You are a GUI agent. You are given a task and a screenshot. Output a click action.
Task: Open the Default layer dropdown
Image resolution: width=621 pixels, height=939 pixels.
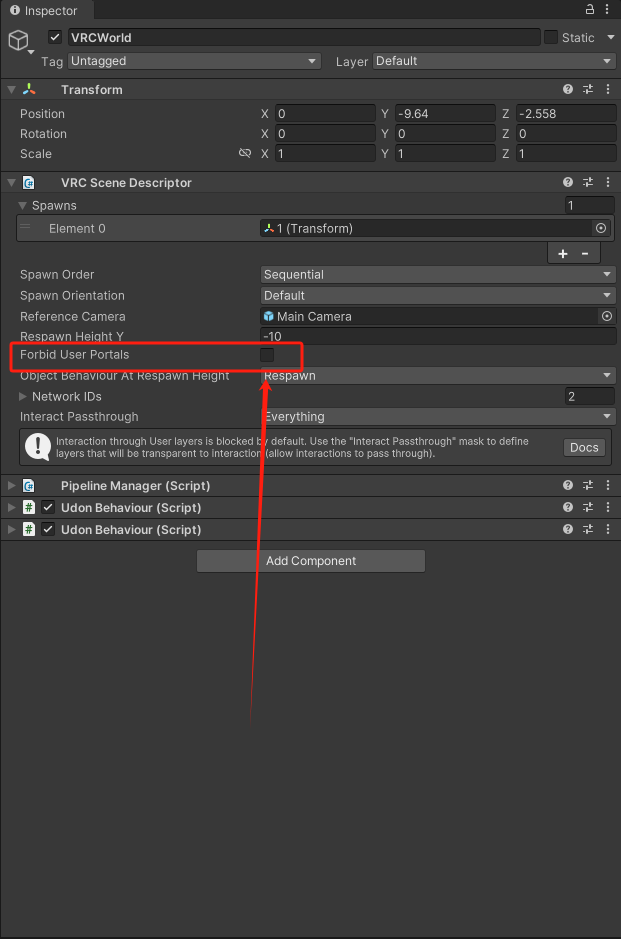click(x=494, y=61)
